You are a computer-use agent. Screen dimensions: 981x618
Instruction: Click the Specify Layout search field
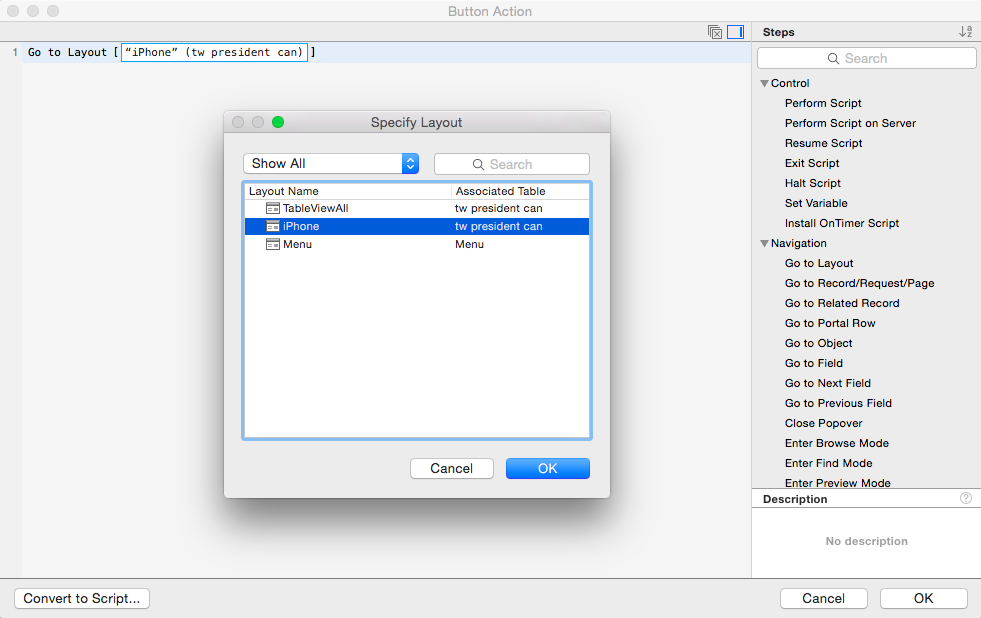tap(511, 163)
